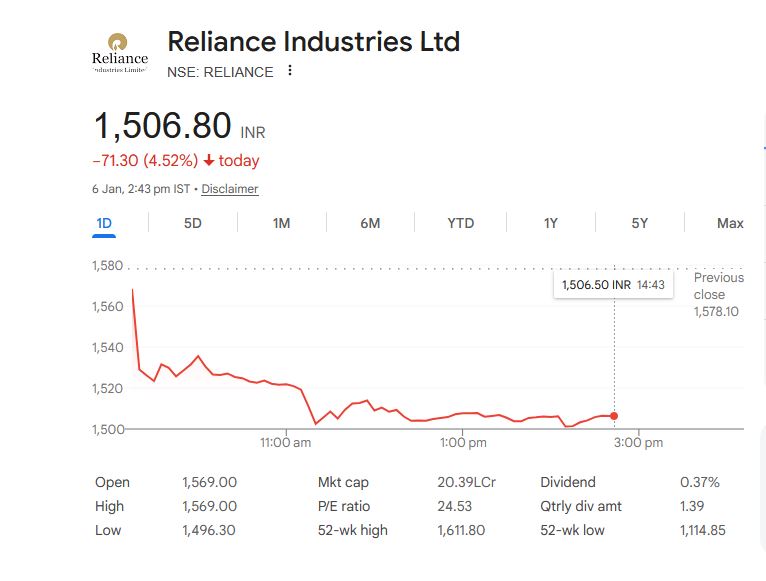Switch to the YTD tab
The image size is (766, 581).
pos(460,223)
